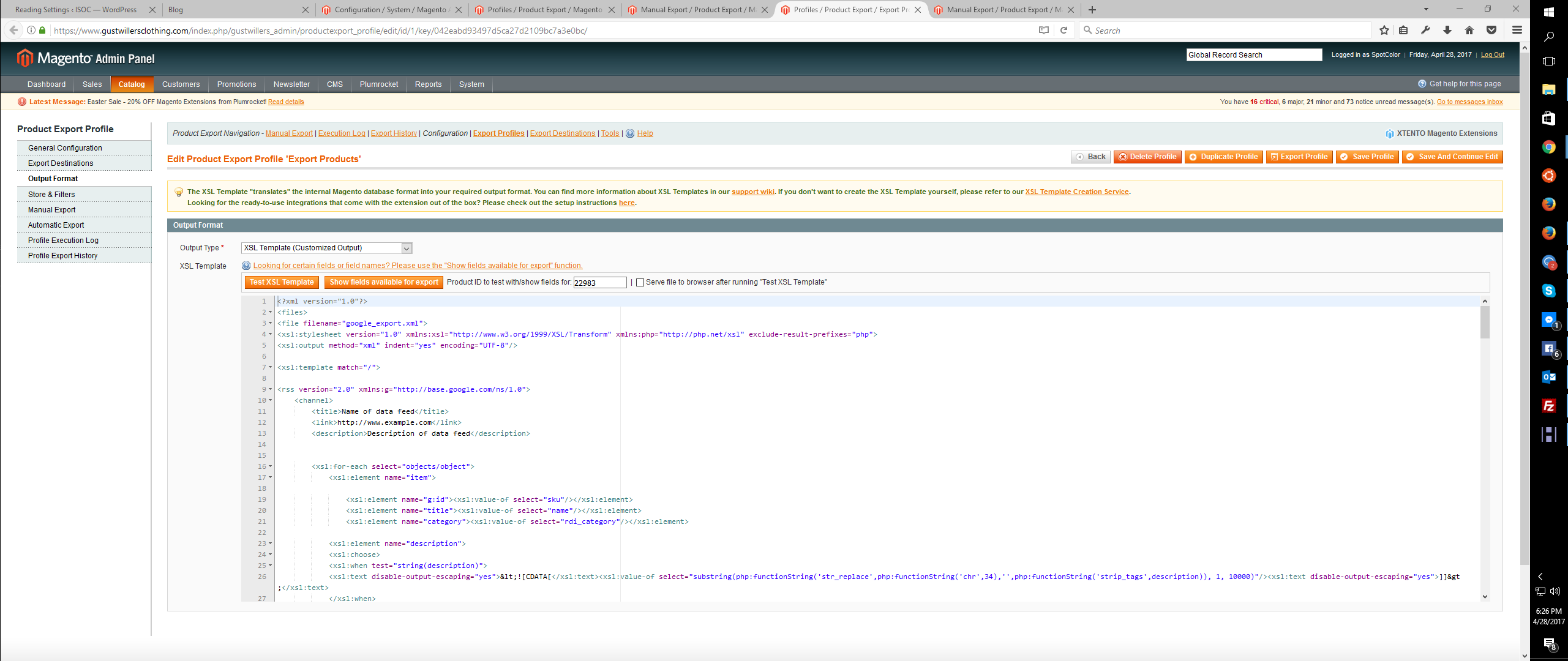Toggle the Serve file to browser checkbox

point(639,282)
